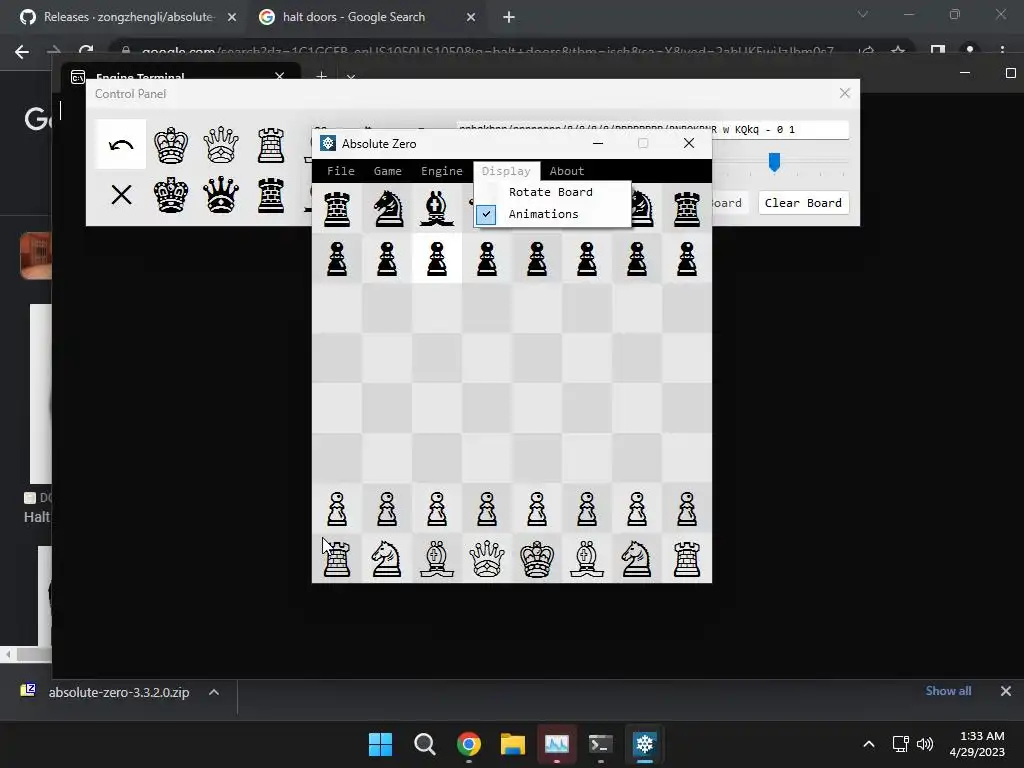The height and width of the screenshot is (768, 1024).
Task: Close the Display menu via its header
Action: tap(506, 171)
